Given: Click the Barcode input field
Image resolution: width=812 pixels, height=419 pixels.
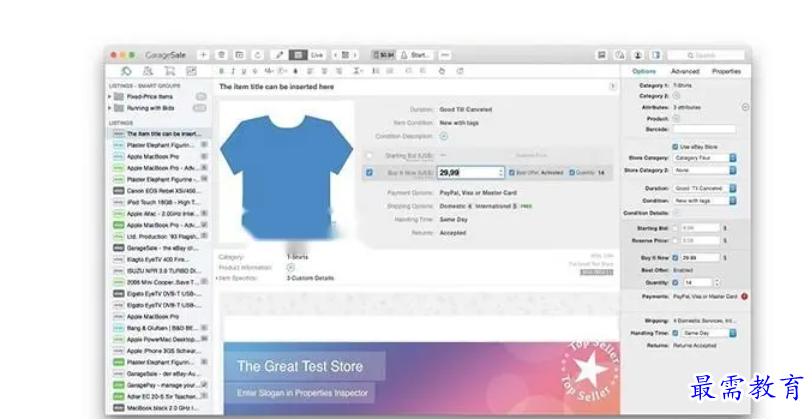Looking at the screenshot, I should coord(704,129).
